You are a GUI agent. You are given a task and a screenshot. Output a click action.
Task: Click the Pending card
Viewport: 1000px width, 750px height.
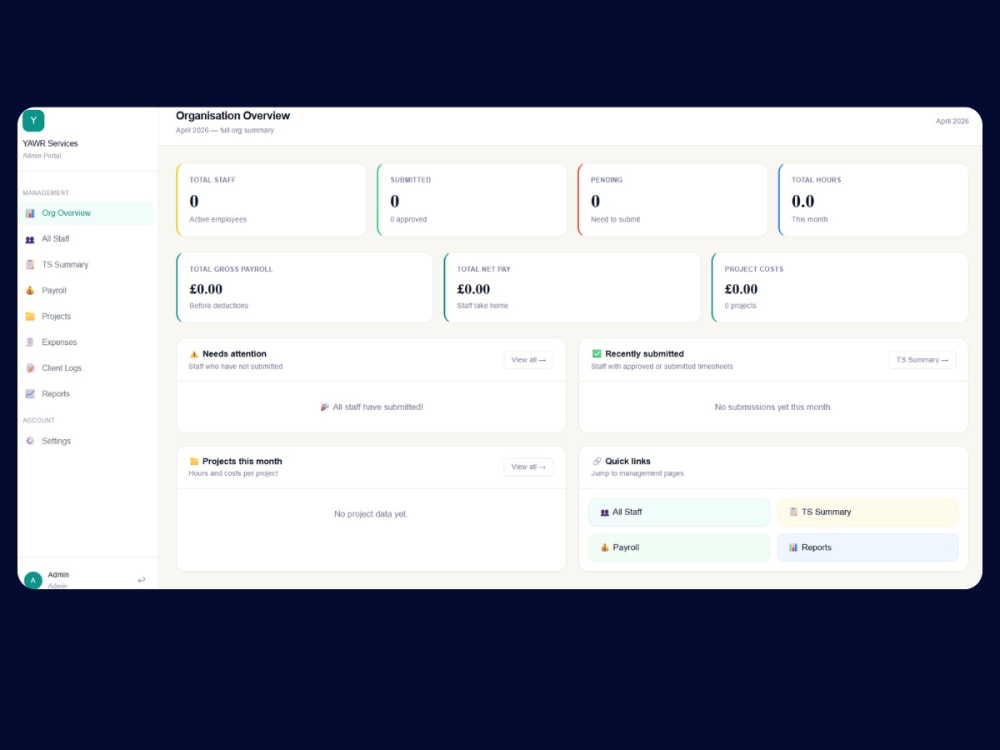click(x=673, y=200)
